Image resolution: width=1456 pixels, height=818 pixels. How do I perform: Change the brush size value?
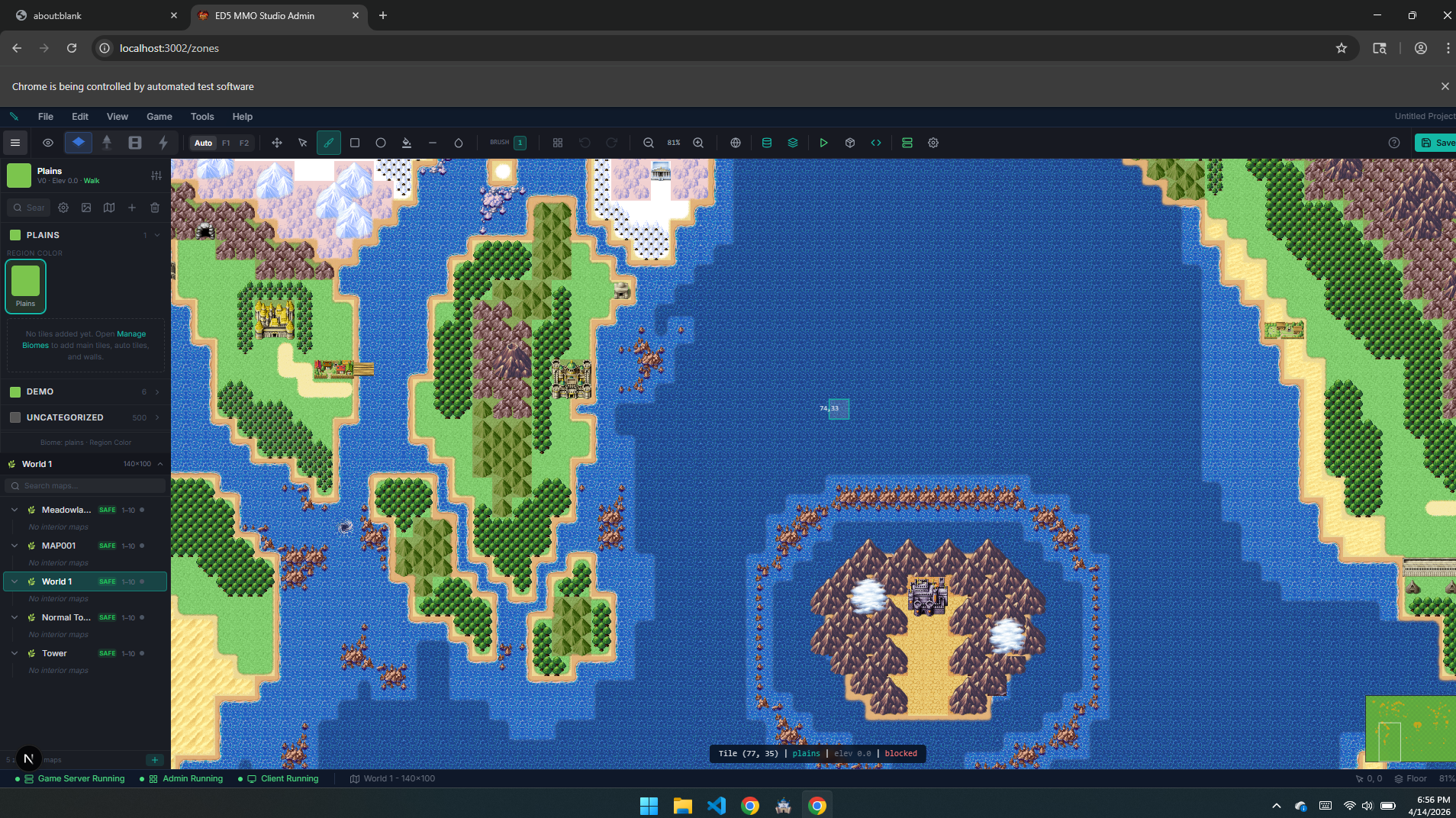pos(520,143)
